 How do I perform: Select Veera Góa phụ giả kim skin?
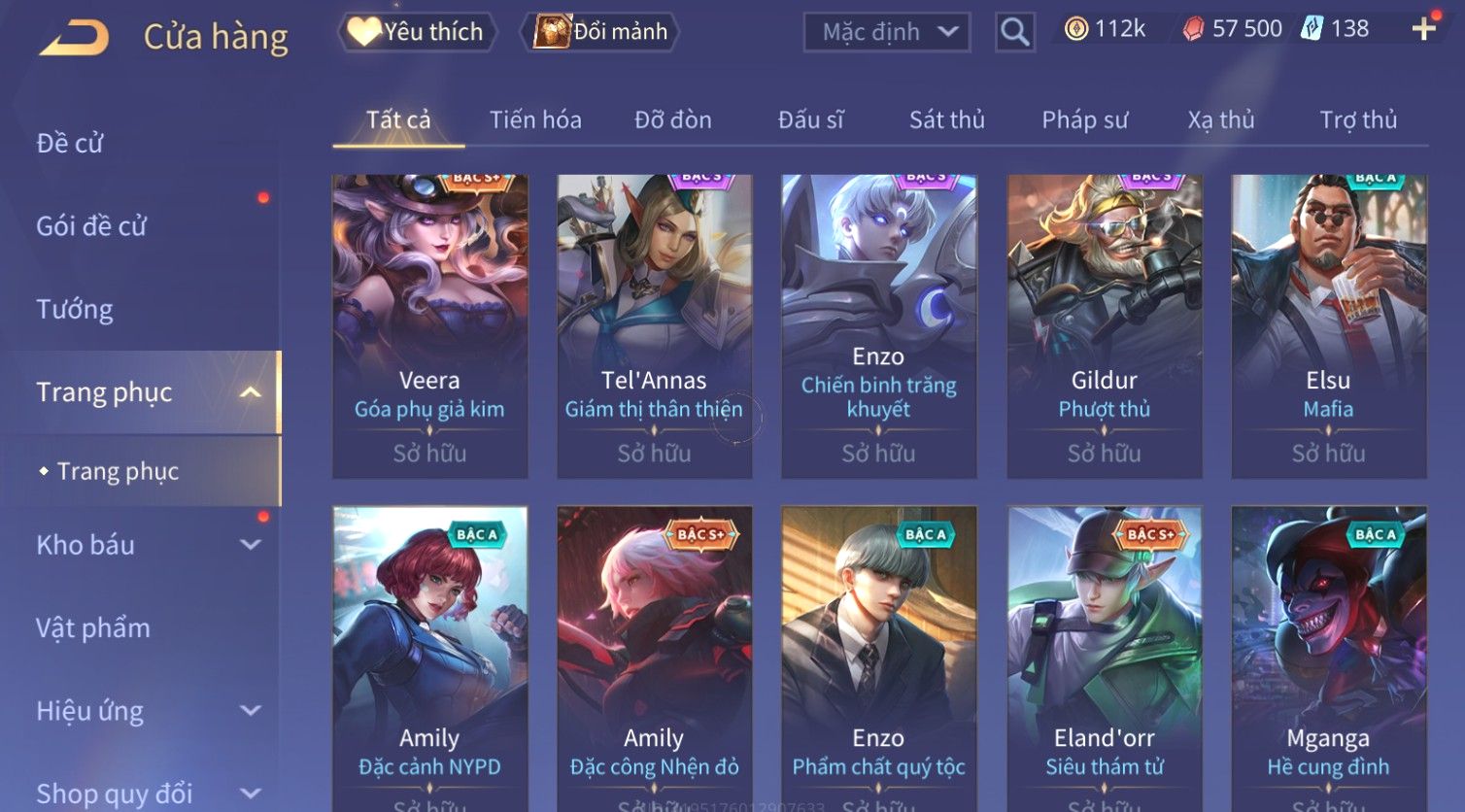[x=429, y=326]
